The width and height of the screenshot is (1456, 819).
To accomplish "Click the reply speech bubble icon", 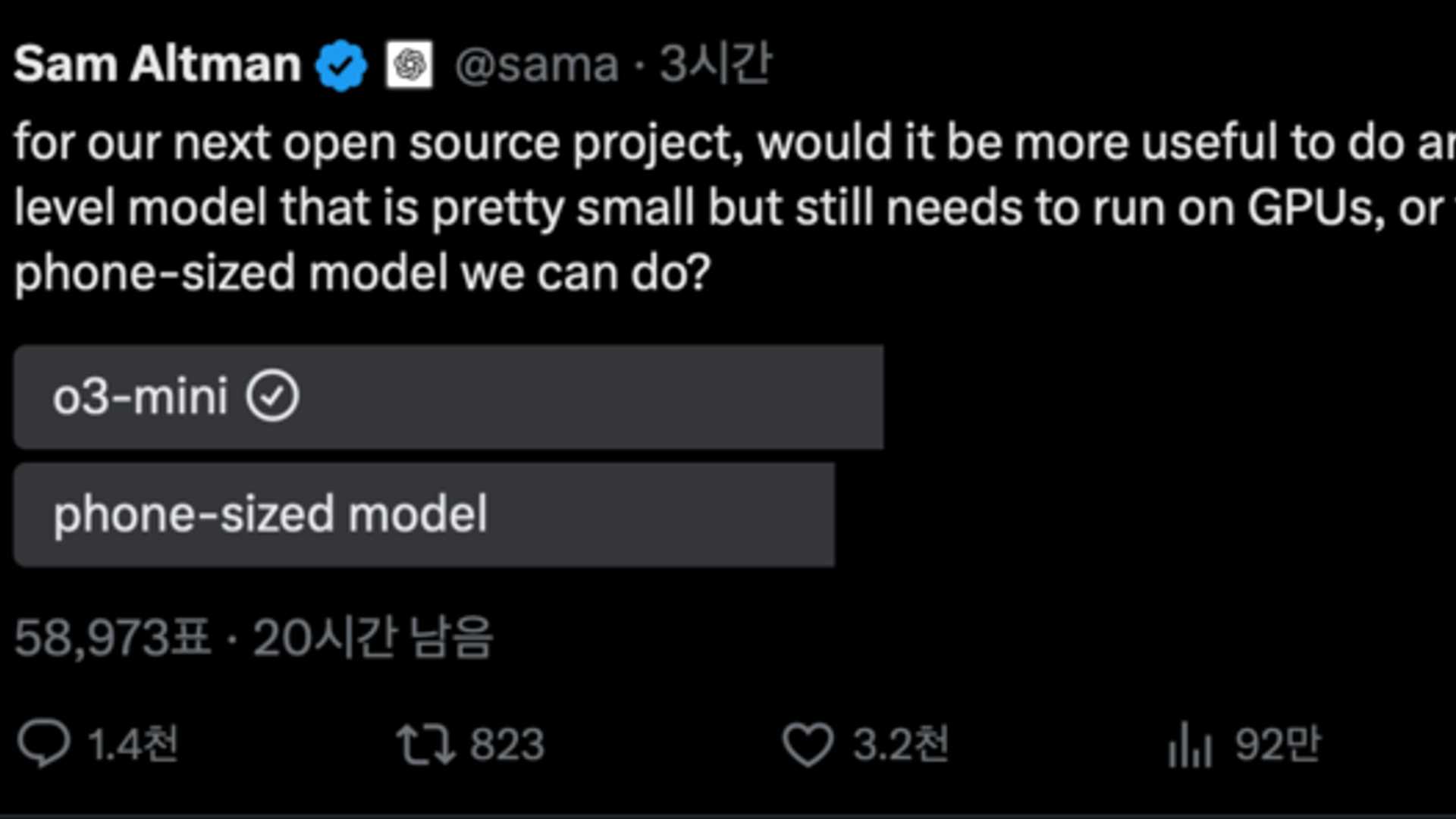I will tap(44, 744).
